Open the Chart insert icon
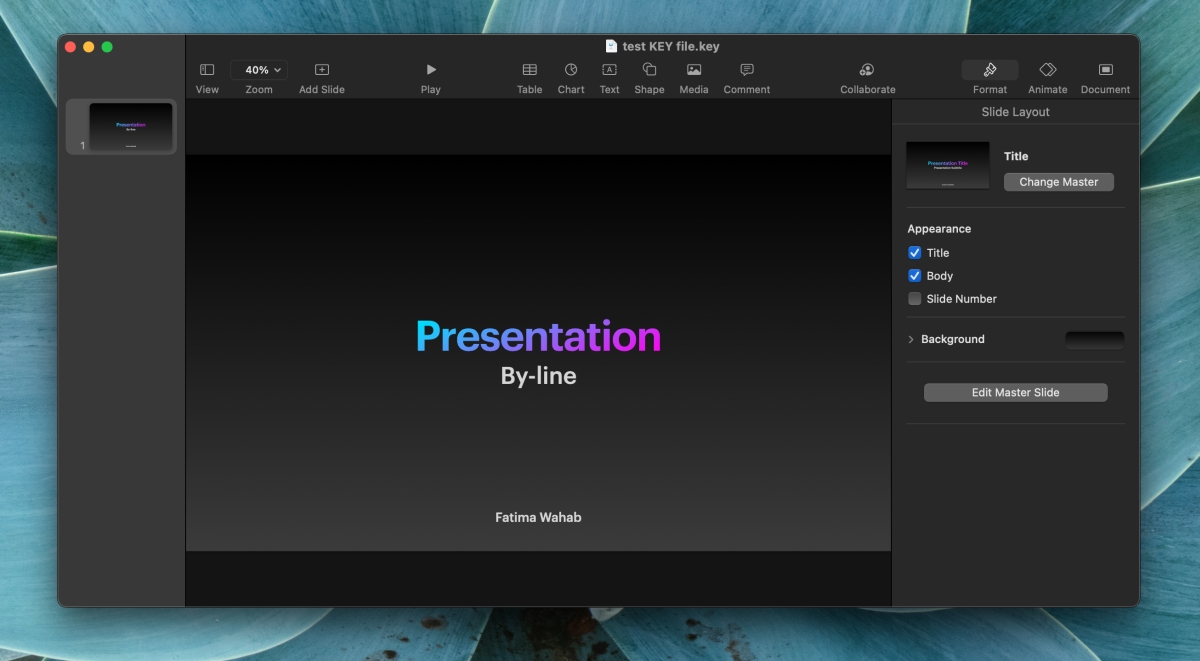The width and height of the screenshot is (1200, 661). click(x=571, y=70)
